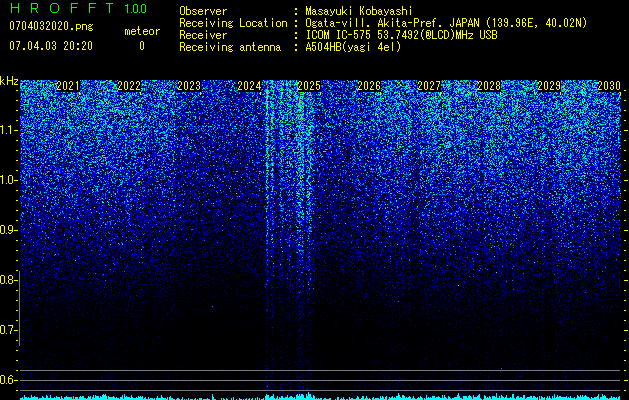This screenshot has height=400, width=629.
Task: Click the 2021 time marker label
Action: [x=68, y=86]
